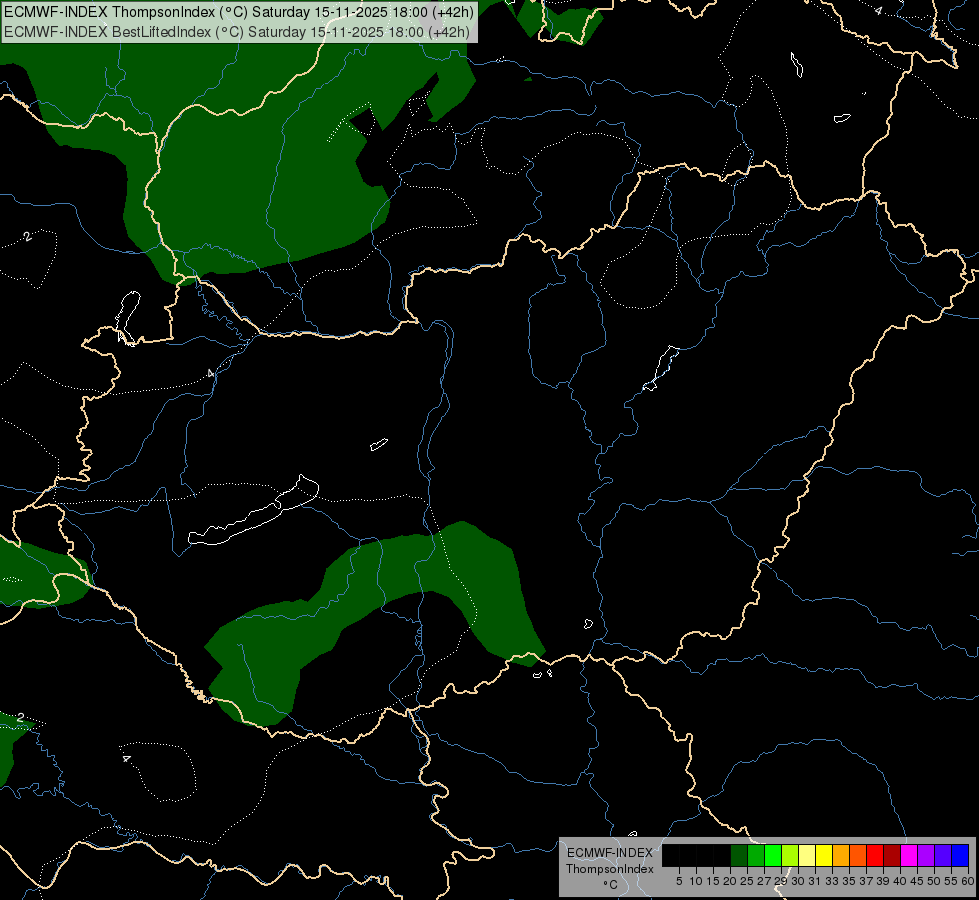Screen dimensions: 979x900
Task: Click legend tick value 45
Action: pos(917,881)
